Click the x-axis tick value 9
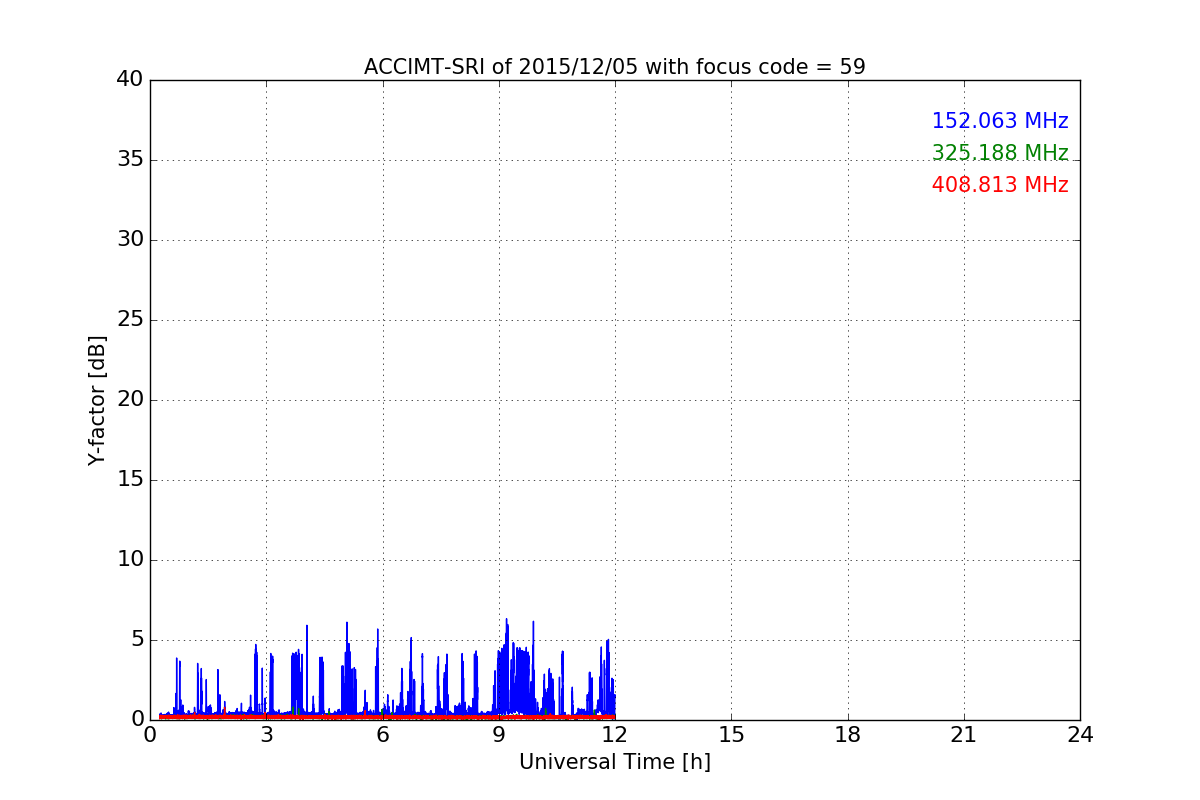1200x800 pixels. (x=499, y=735)
